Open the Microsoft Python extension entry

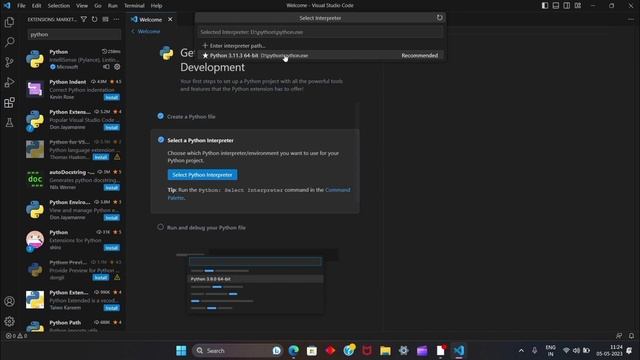(73, 59)
